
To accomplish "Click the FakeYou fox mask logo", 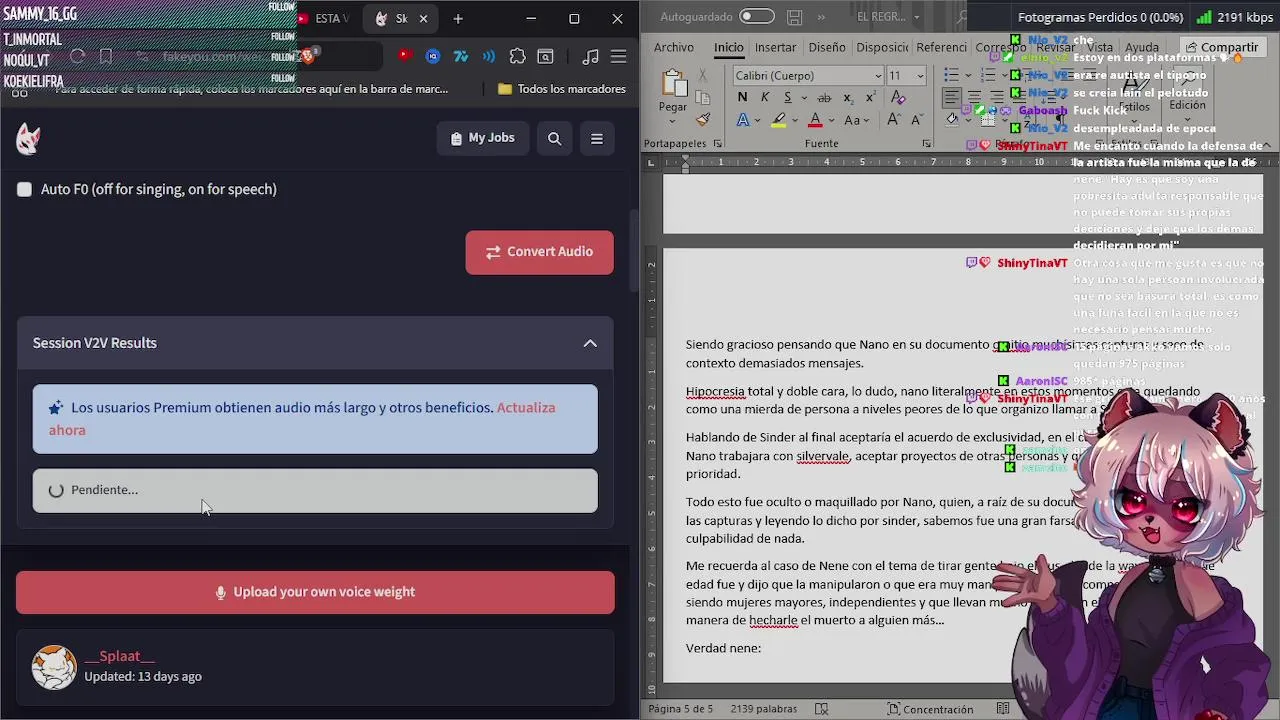I will [x=28, y=139].
